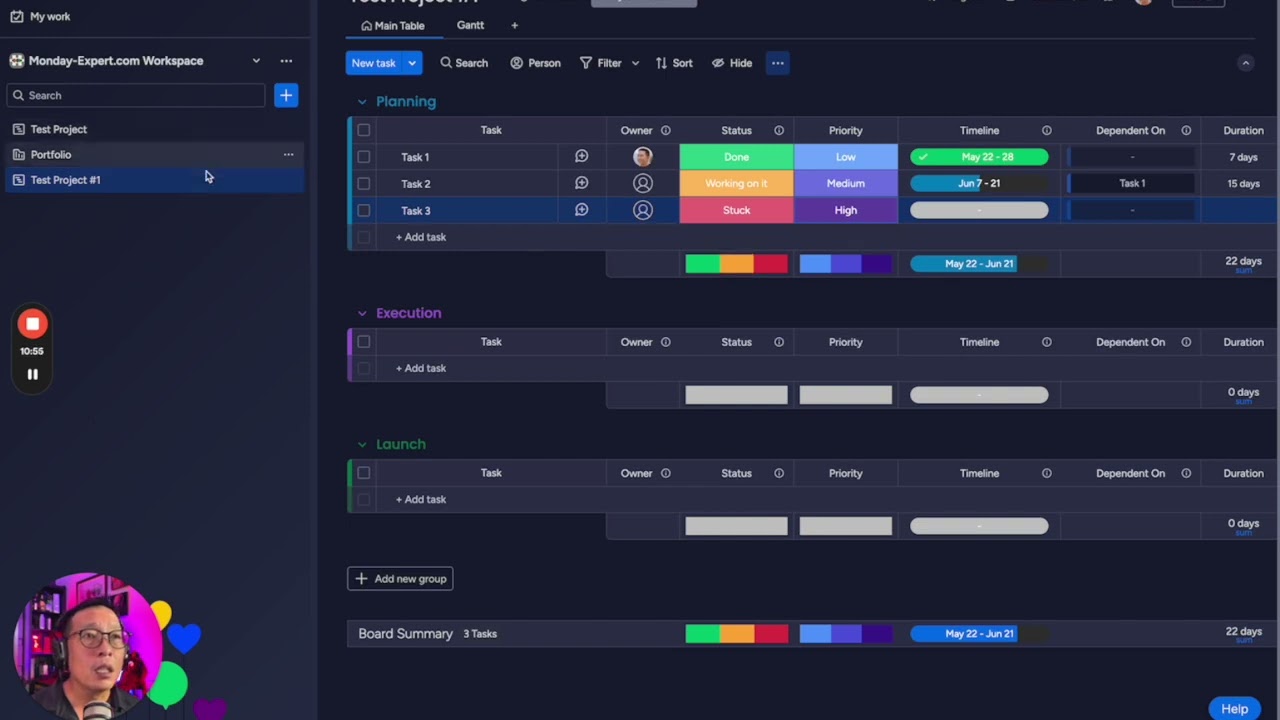Click the New task button
Screen dimensions: 1280x720
click(374, 63)
